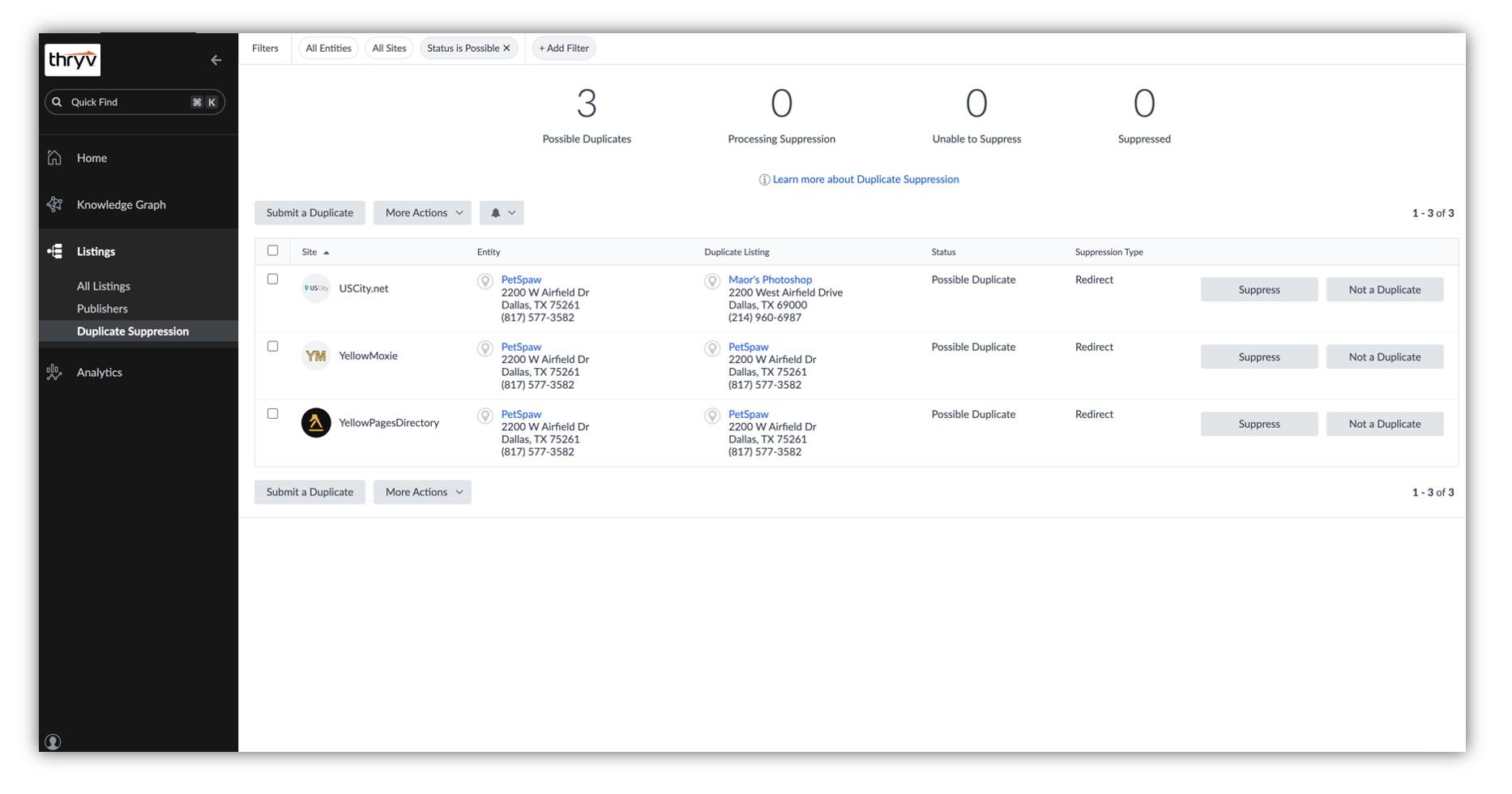
Task: Click the duplicate listing pin in YellowPagesDirectory row
Action: point(711,416)
